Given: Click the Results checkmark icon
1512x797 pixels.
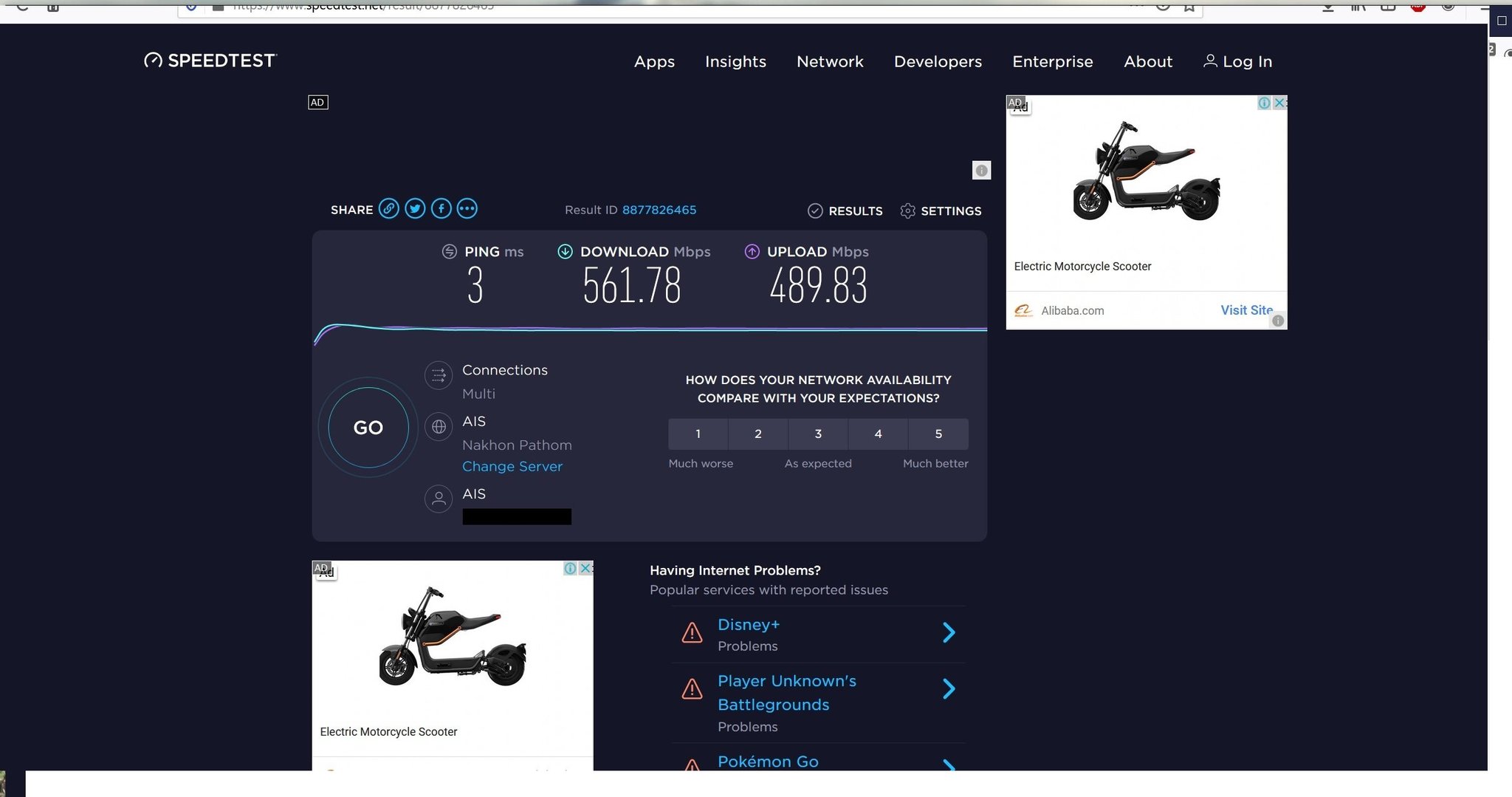Looking at the screenshot, I should [815, 211].
